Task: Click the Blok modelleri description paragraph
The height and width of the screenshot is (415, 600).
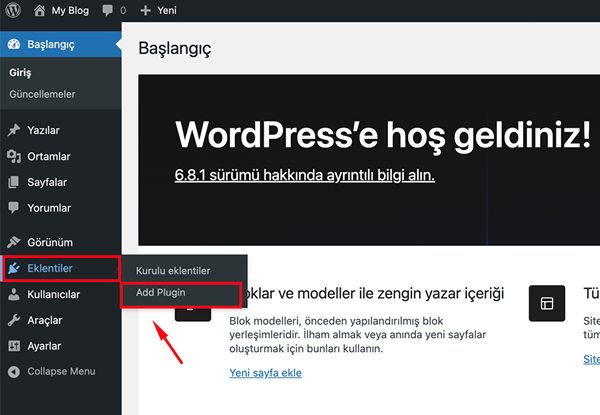Action: pos(358,335)
